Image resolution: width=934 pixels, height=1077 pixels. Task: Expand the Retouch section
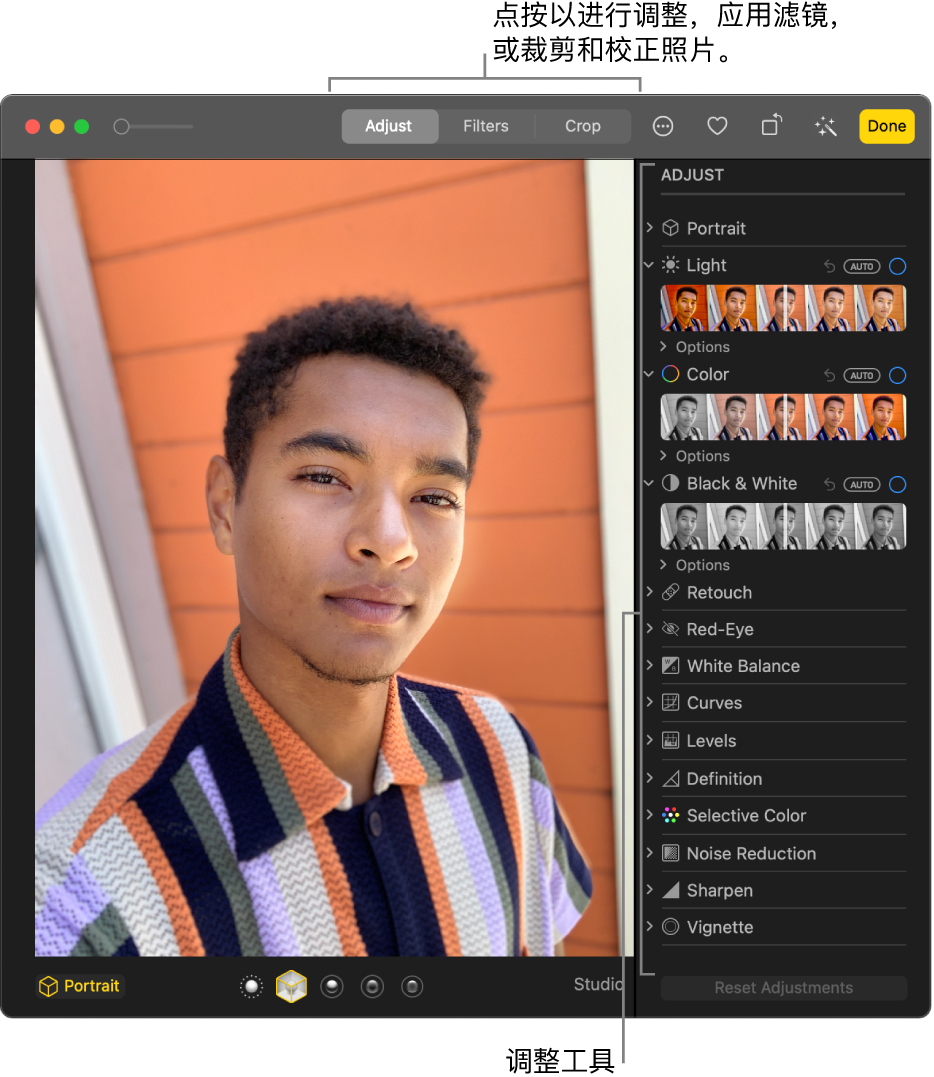[649, 591]
